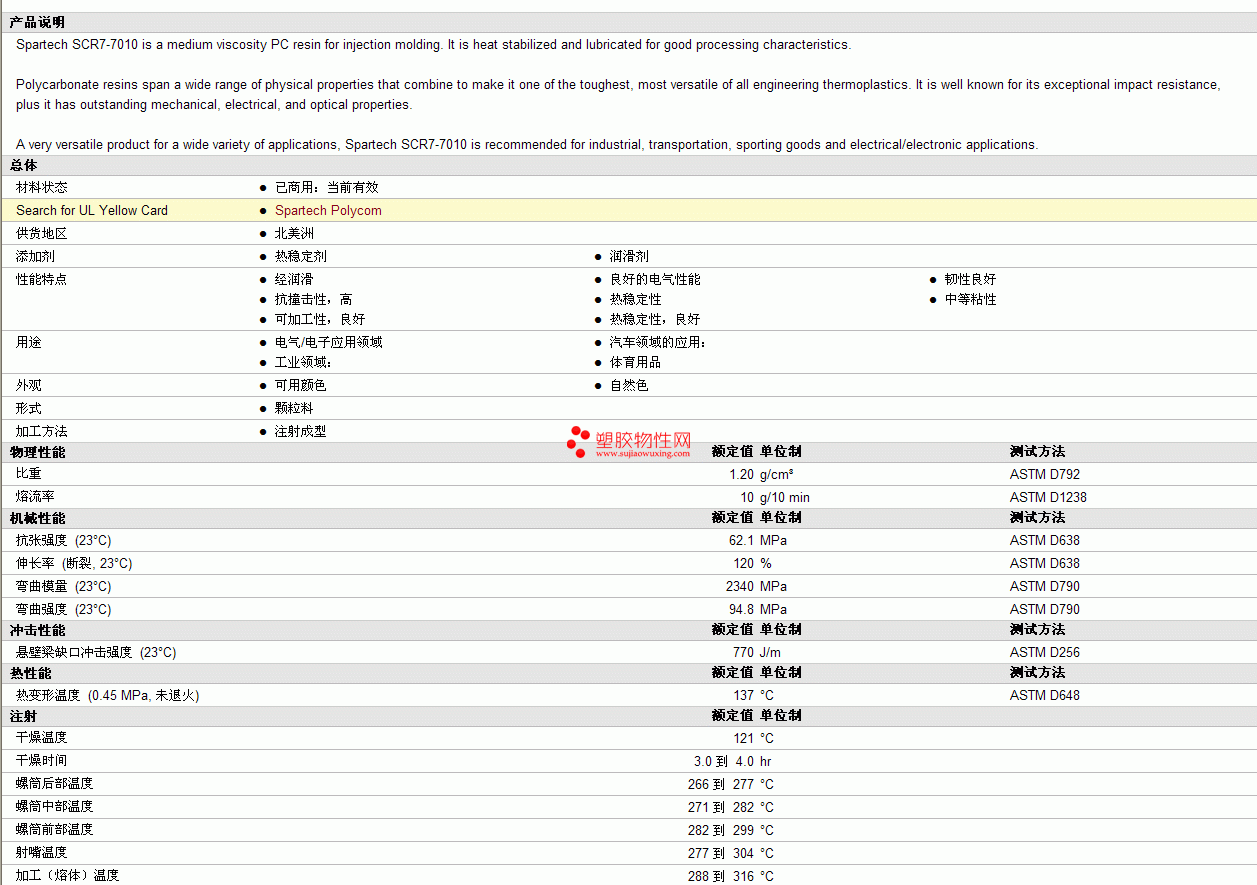The image size is (1257, 885).
Task: Select the "材料状态" row label
Action: [x=42, y=187]
